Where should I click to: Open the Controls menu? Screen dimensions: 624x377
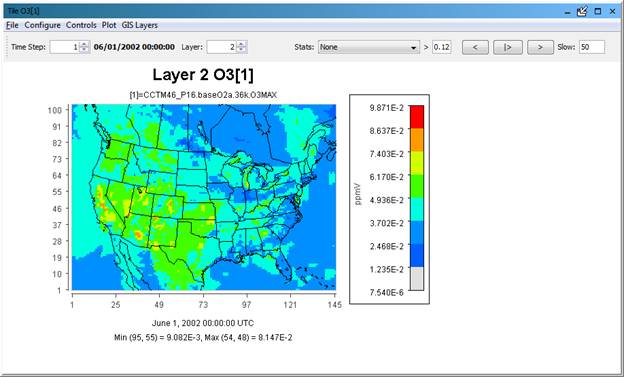pos(81,25)
